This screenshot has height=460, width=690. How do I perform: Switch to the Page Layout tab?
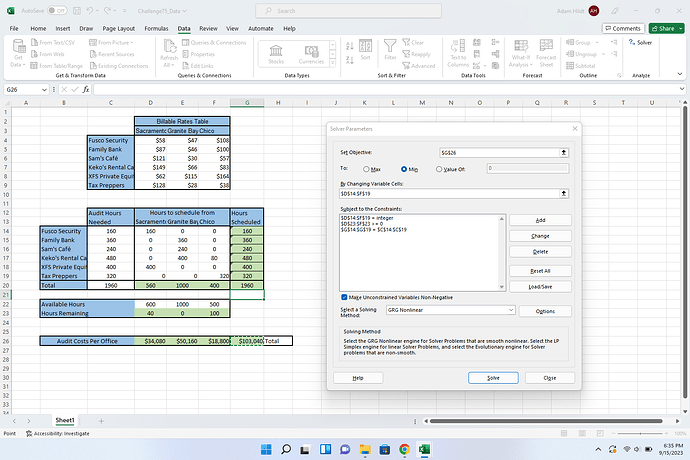[118, 28]
